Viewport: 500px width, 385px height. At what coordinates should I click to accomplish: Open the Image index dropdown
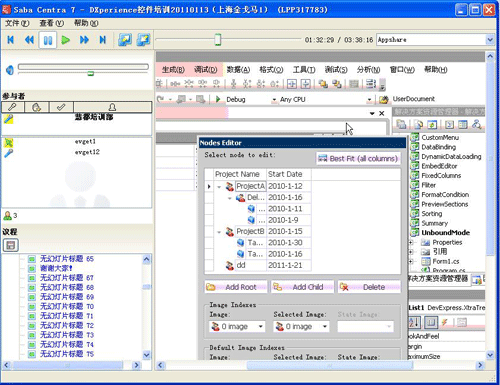tap(260, 326)
